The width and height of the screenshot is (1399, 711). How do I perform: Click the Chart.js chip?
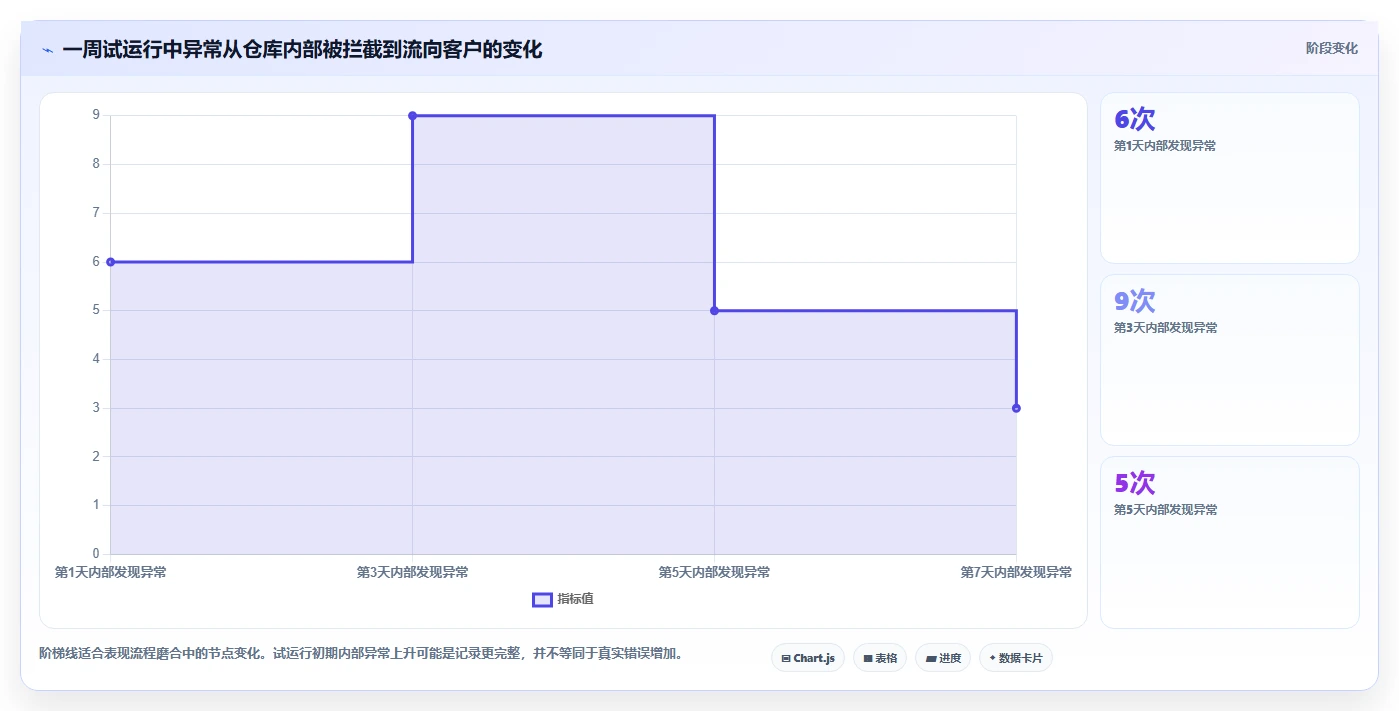808,658
